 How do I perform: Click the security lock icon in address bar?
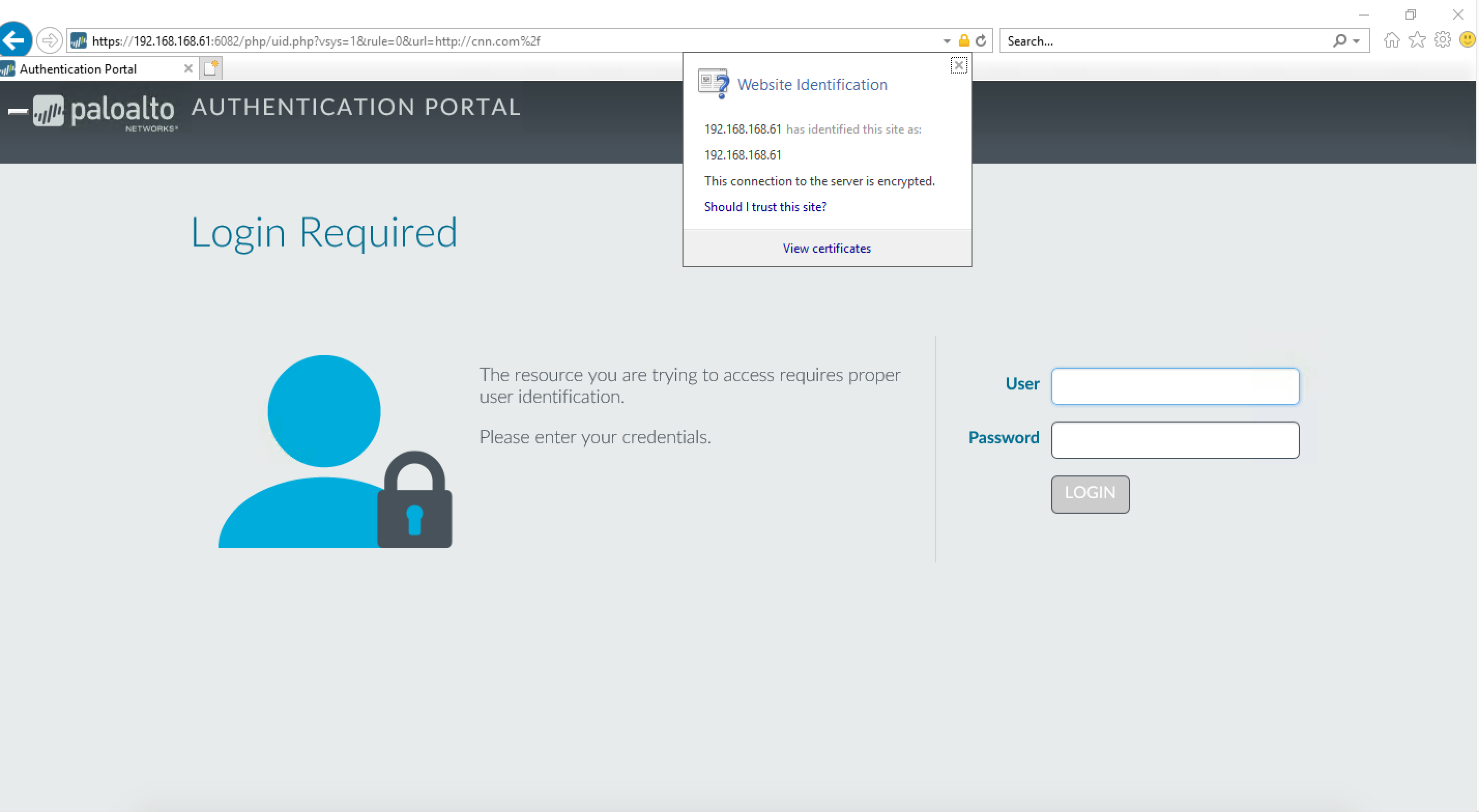[x=964, y=41]
